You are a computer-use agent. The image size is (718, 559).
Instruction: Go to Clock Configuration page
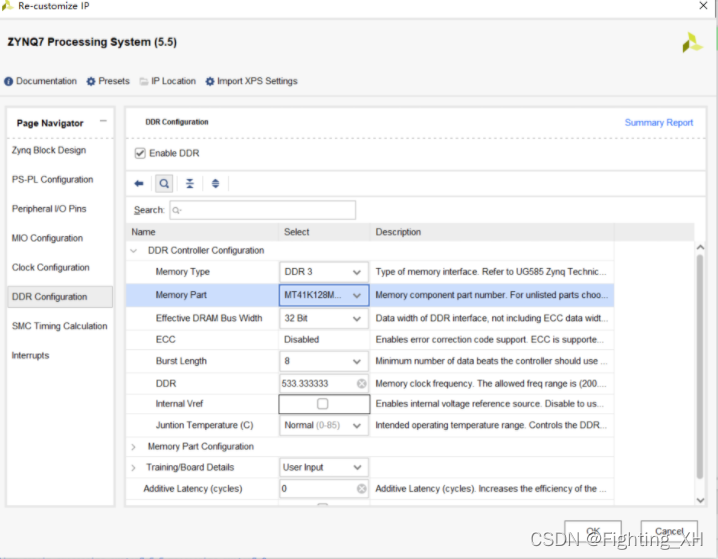(50, 267)
